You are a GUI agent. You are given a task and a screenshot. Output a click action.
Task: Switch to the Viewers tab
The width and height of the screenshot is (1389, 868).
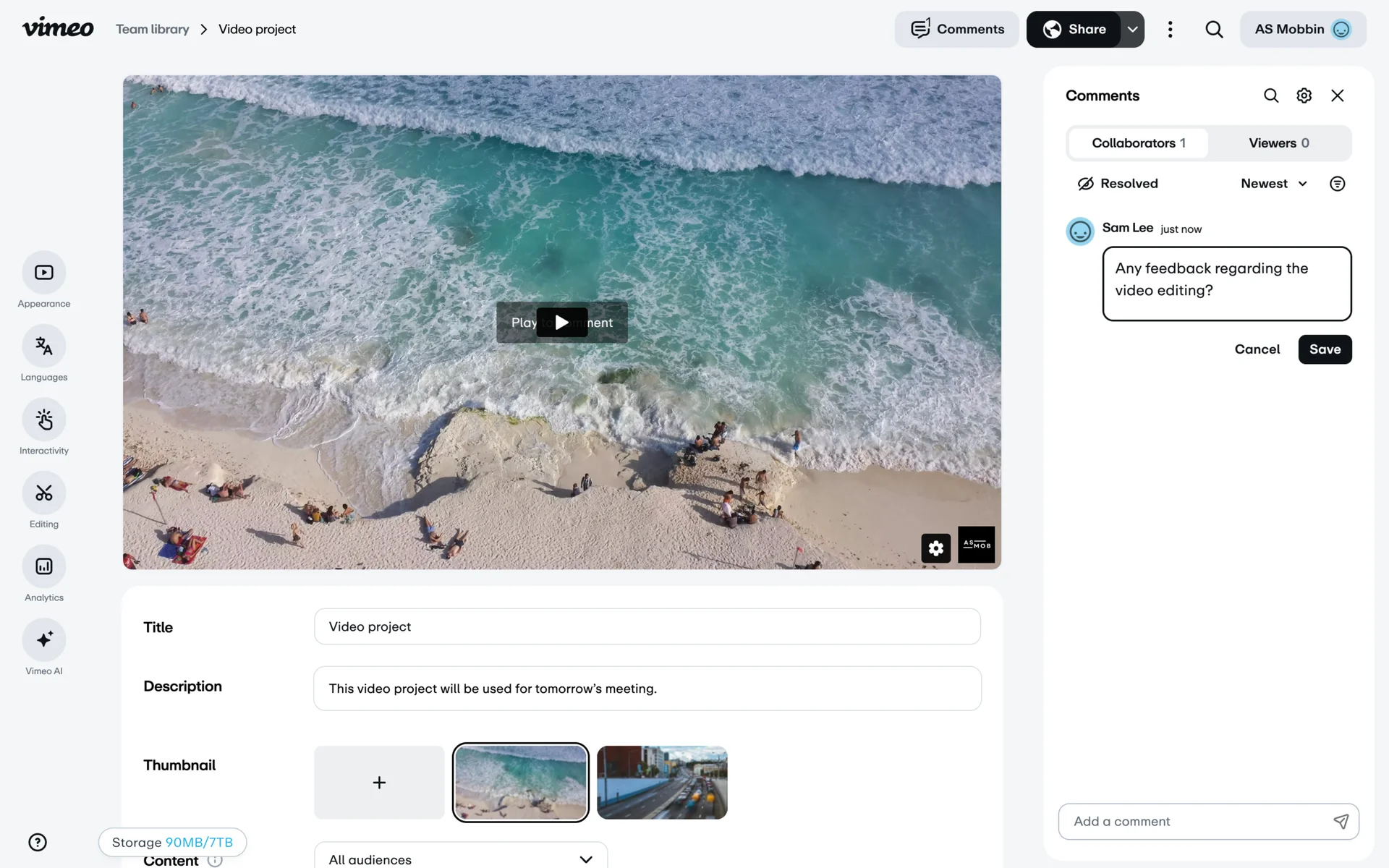[1278, 143]
